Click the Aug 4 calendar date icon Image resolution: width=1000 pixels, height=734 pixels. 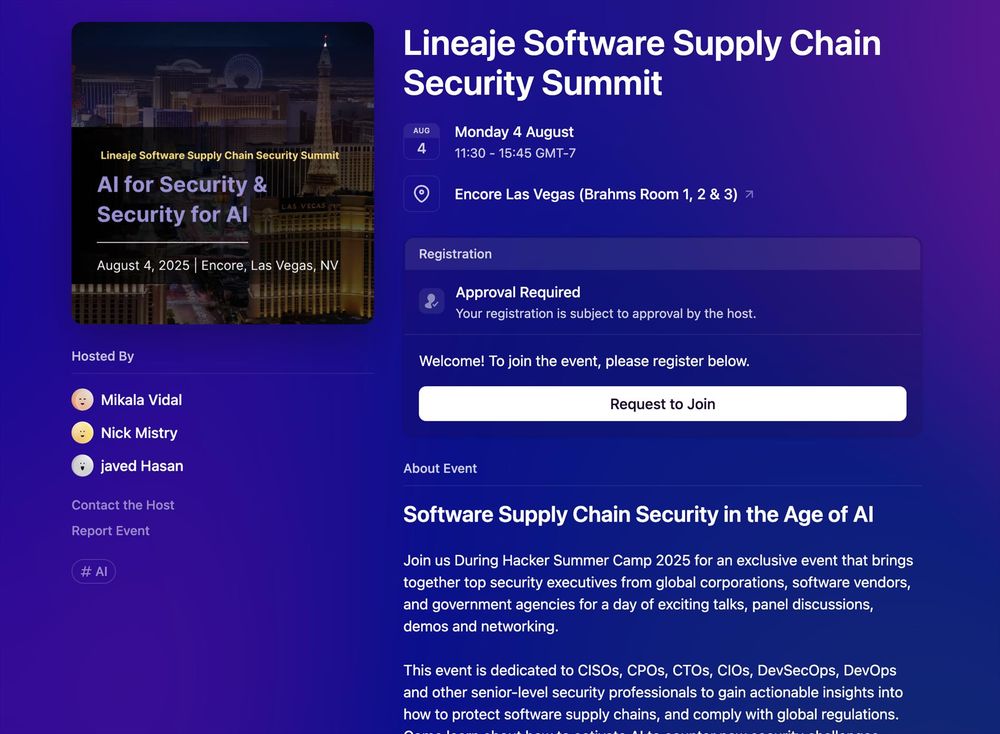pos(422,142)
